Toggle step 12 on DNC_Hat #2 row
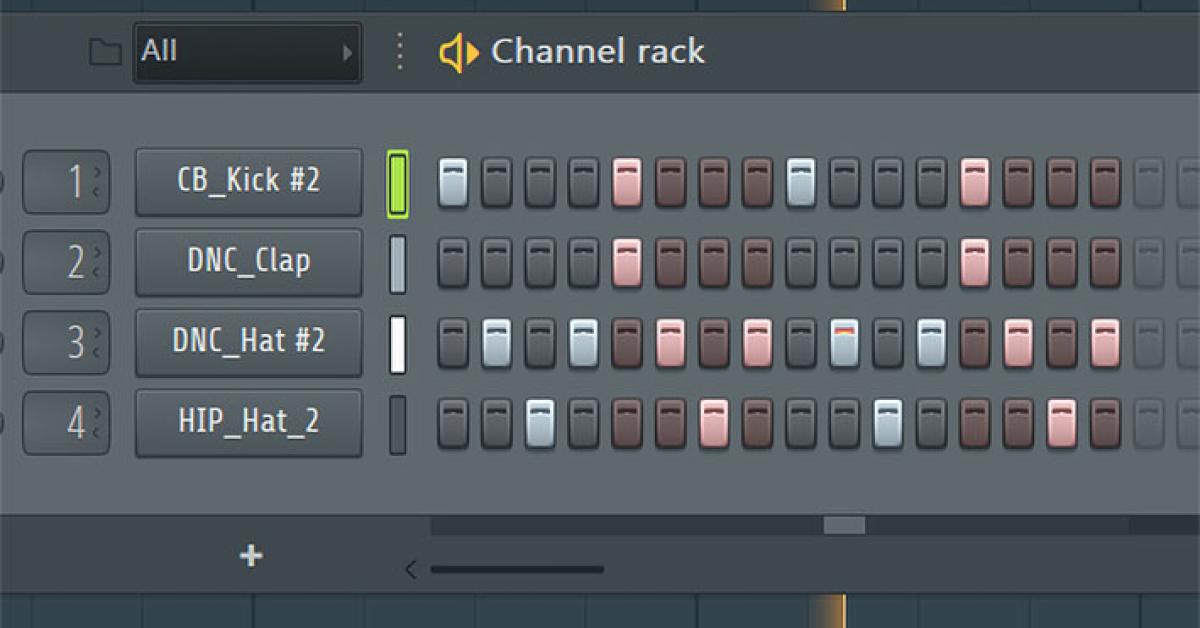 tap(932, 342)
